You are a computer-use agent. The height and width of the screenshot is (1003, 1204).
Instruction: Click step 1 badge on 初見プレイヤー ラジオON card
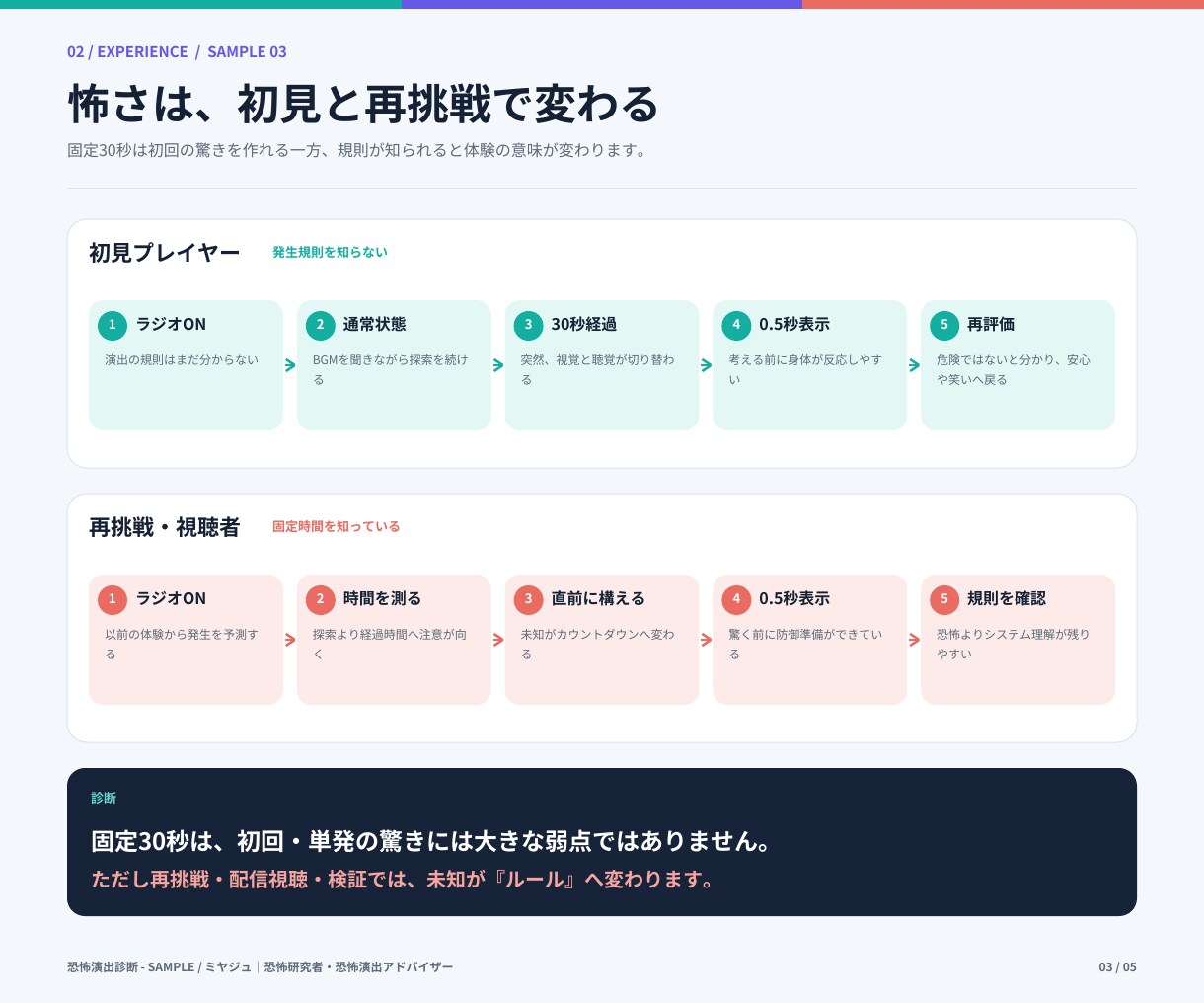click(113, 325)
